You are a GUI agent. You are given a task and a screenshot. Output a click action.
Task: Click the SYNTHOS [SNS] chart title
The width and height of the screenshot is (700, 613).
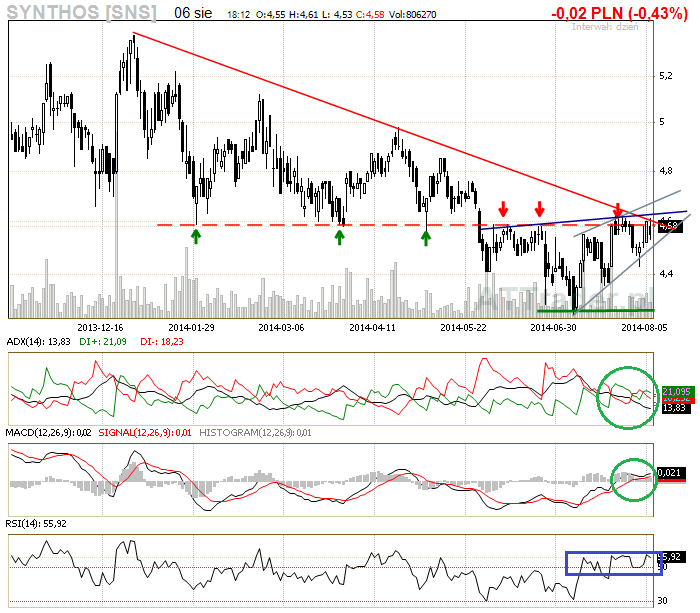[x=82, y=12]
